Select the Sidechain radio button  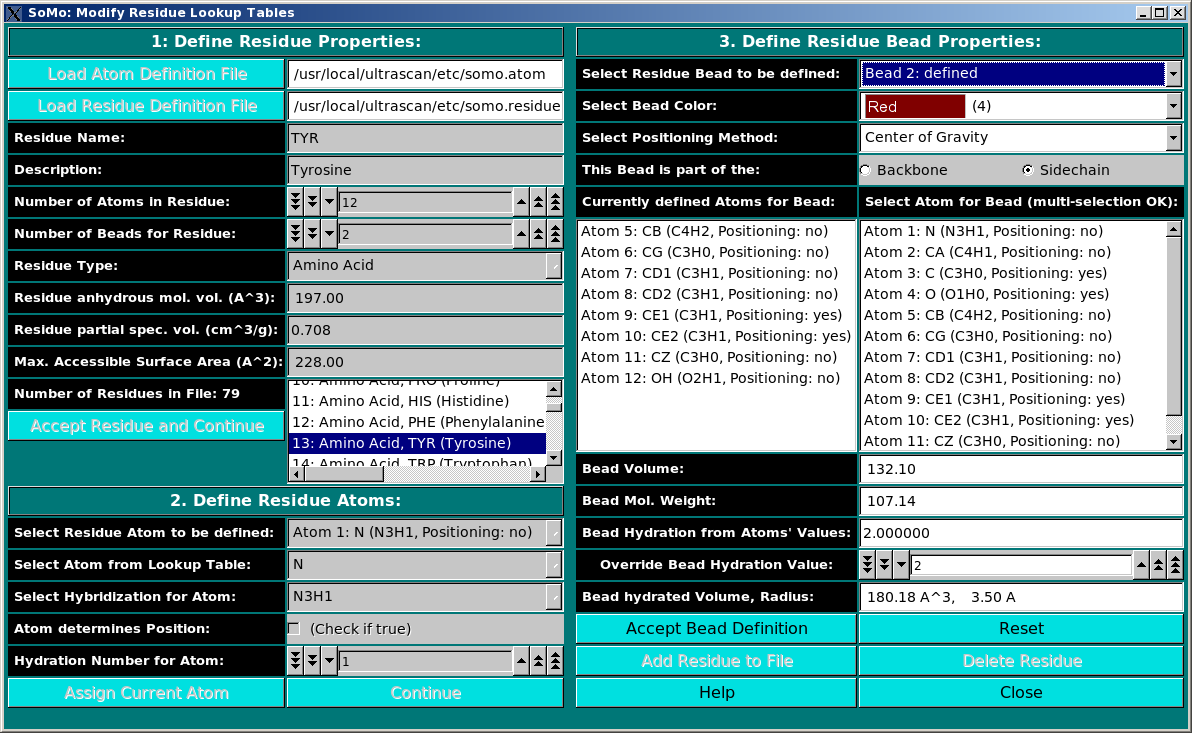tap(1028, 170)
